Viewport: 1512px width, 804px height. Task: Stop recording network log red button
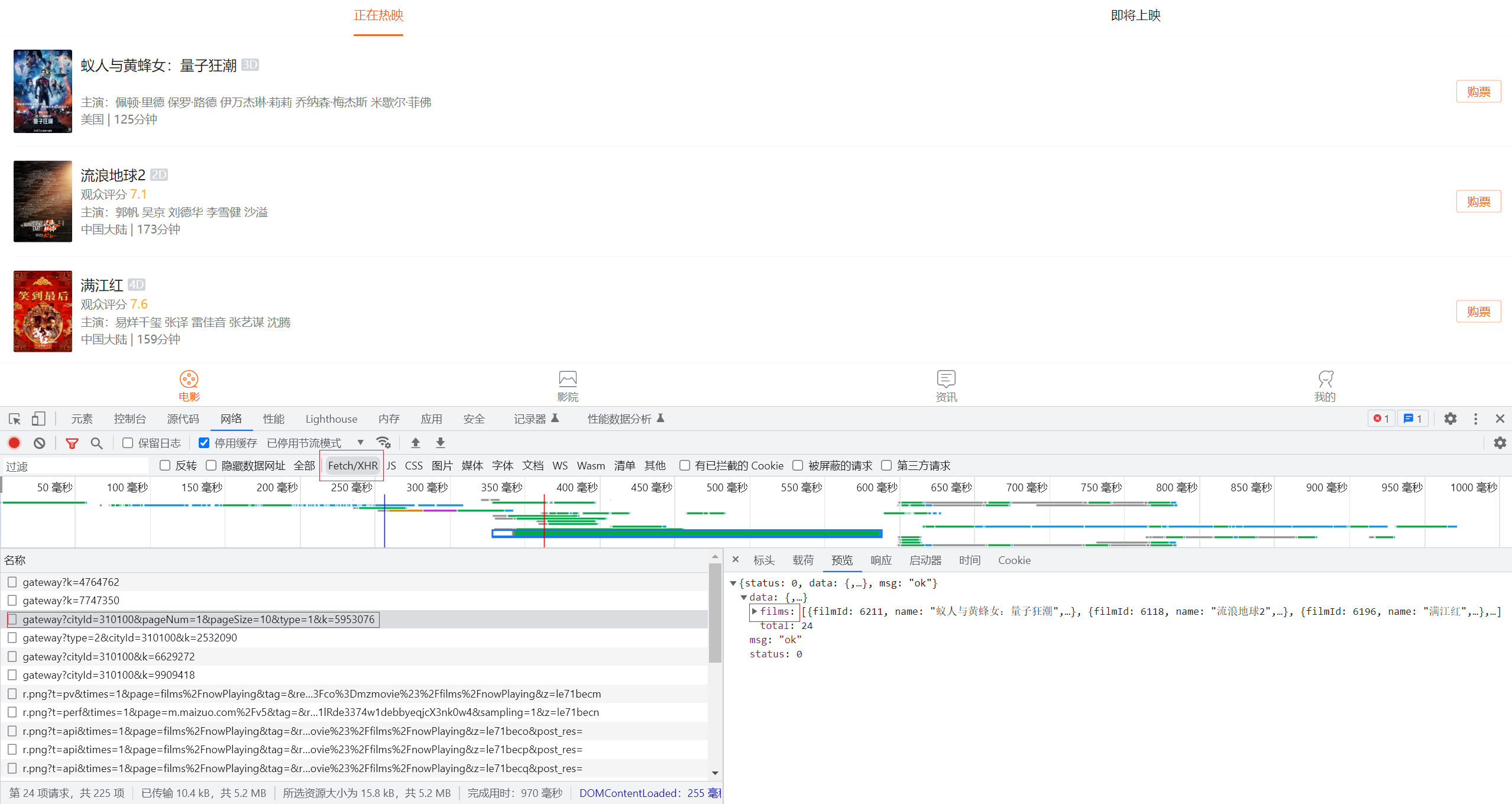15,443
